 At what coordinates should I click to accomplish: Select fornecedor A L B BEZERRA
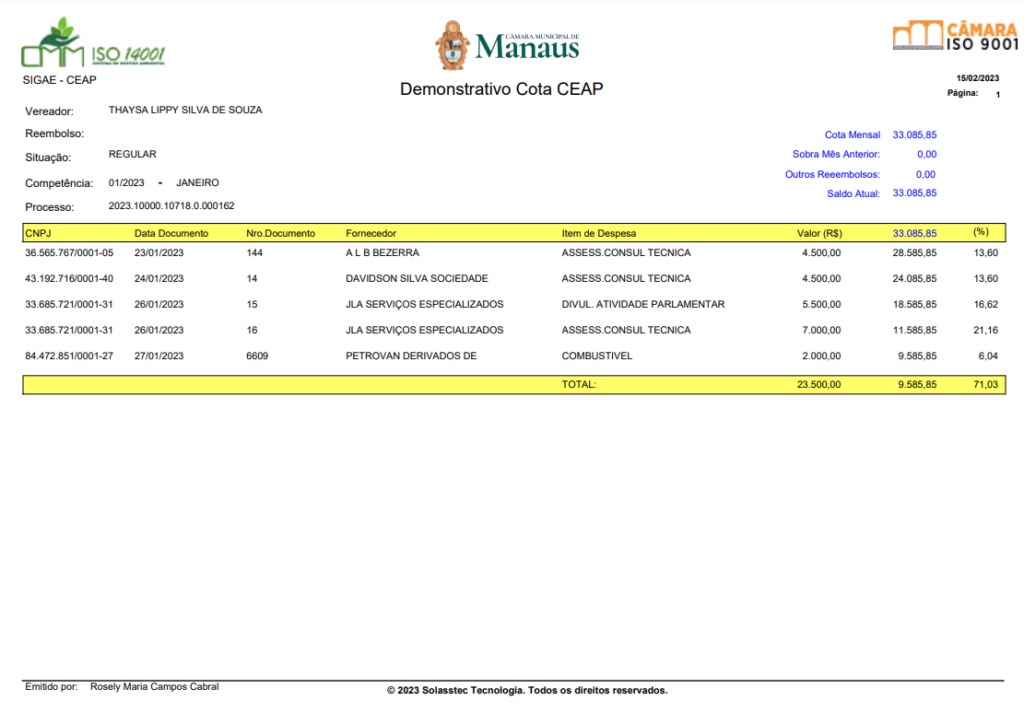(382, 253)
